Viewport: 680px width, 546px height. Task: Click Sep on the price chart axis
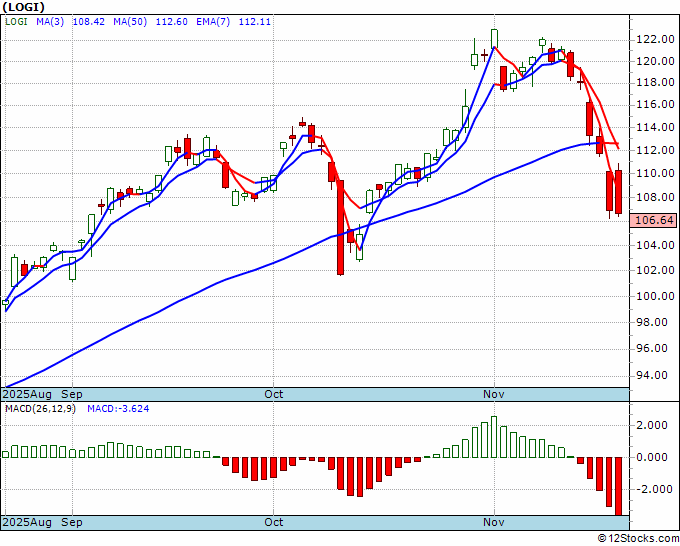click(72, 394)
